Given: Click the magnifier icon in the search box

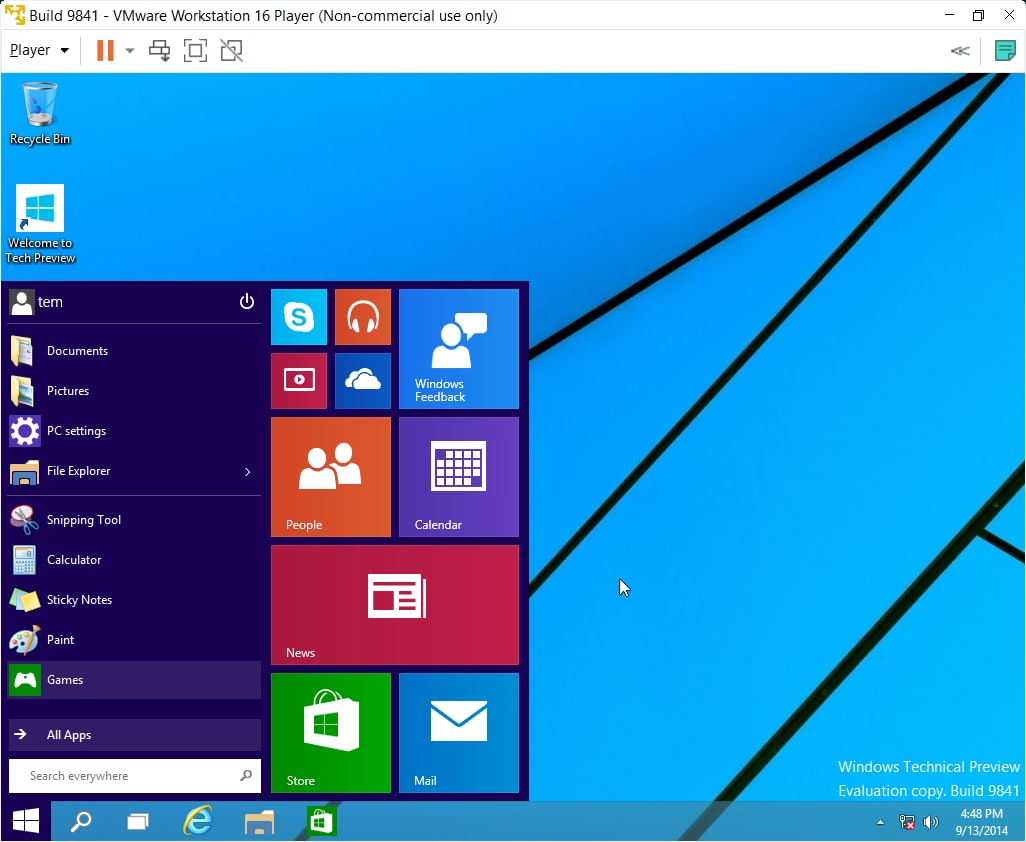Looking at the screenshot, I should point(246,776).
